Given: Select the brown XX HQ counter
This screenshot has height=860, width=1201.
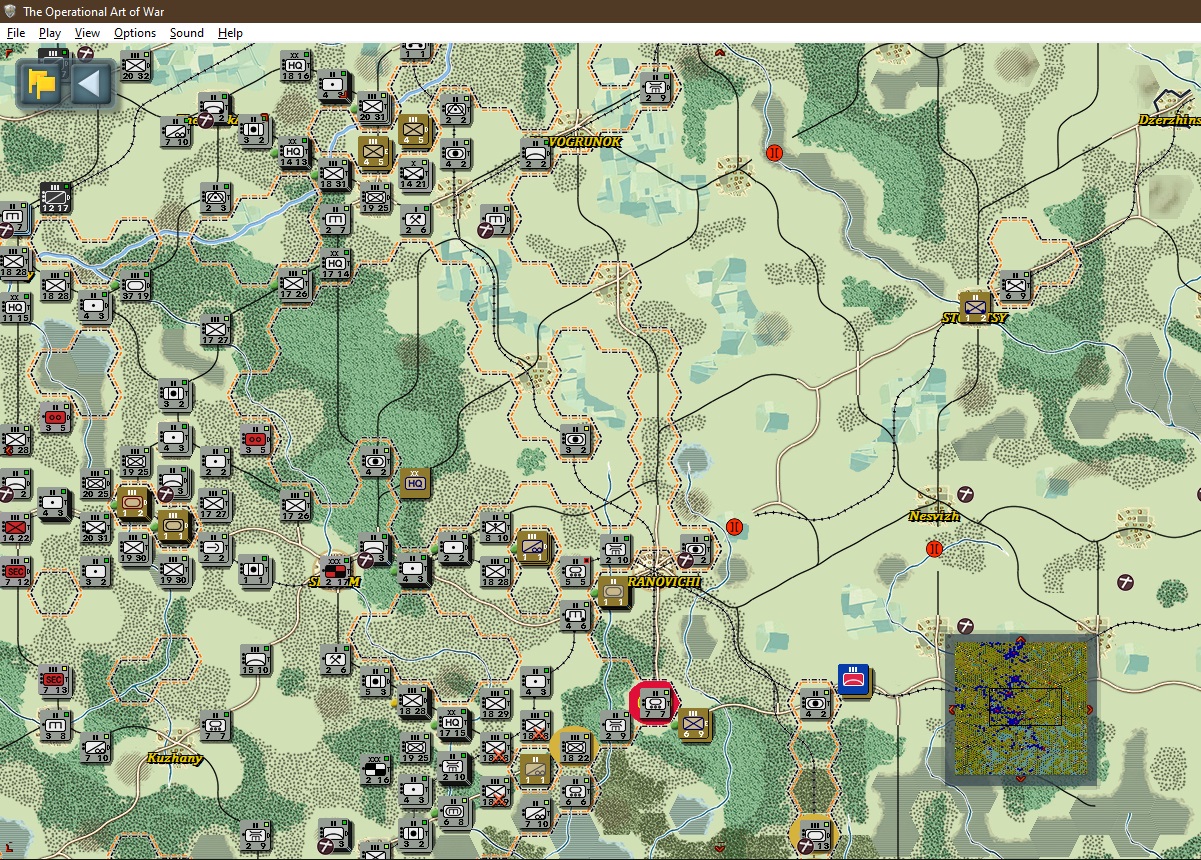Looking at the screenshot, I should click(x=415, y=483).
